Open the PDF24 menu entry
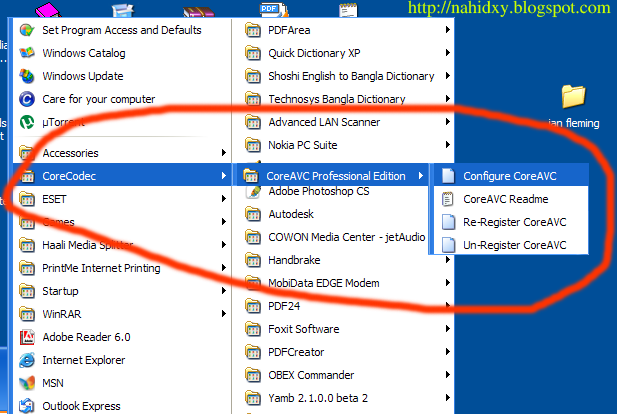This screenshot has height=414, width=617. point(344,306)
